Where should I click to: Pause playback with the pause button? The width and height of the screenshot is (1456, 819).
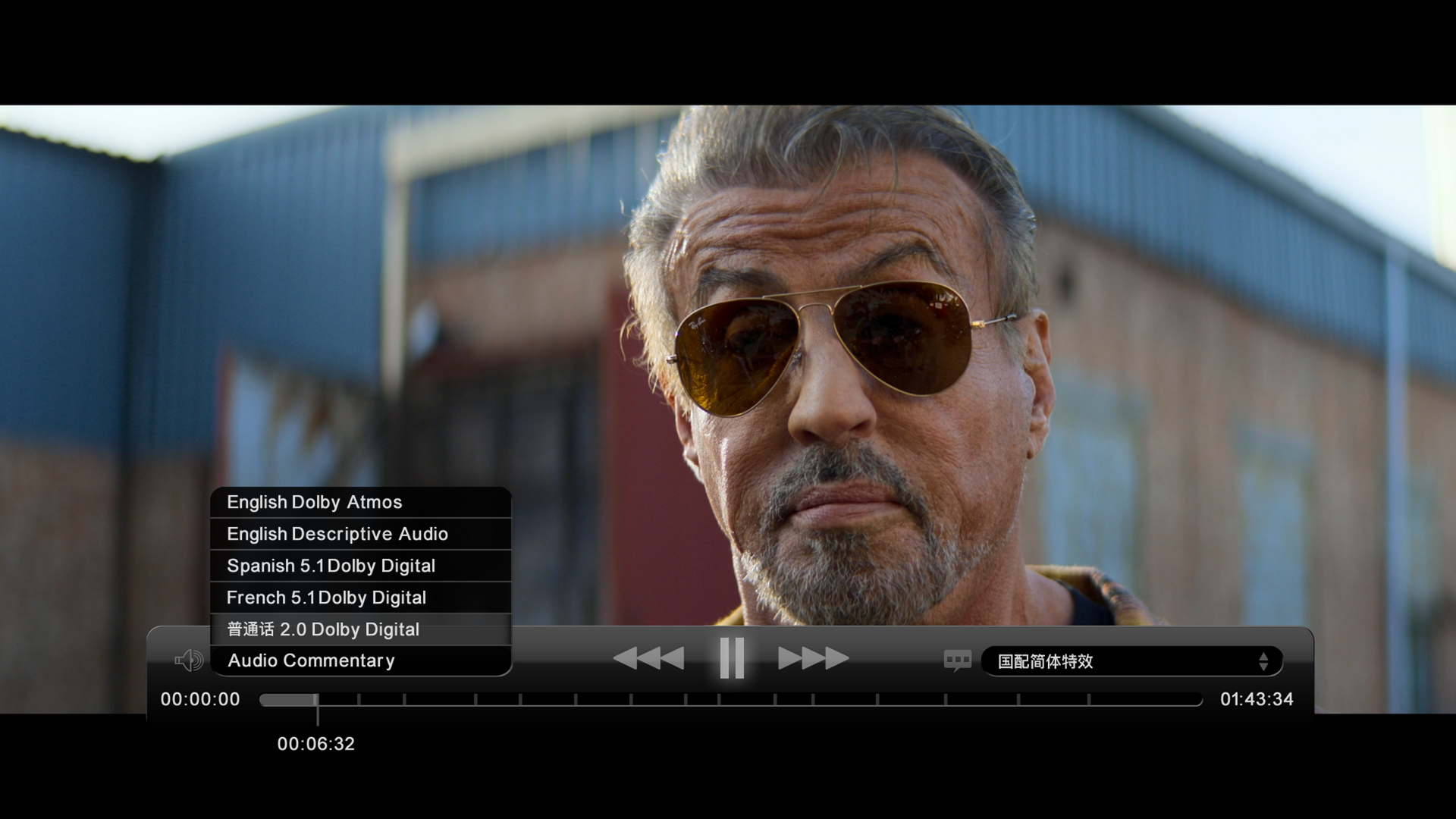[731, 657]
